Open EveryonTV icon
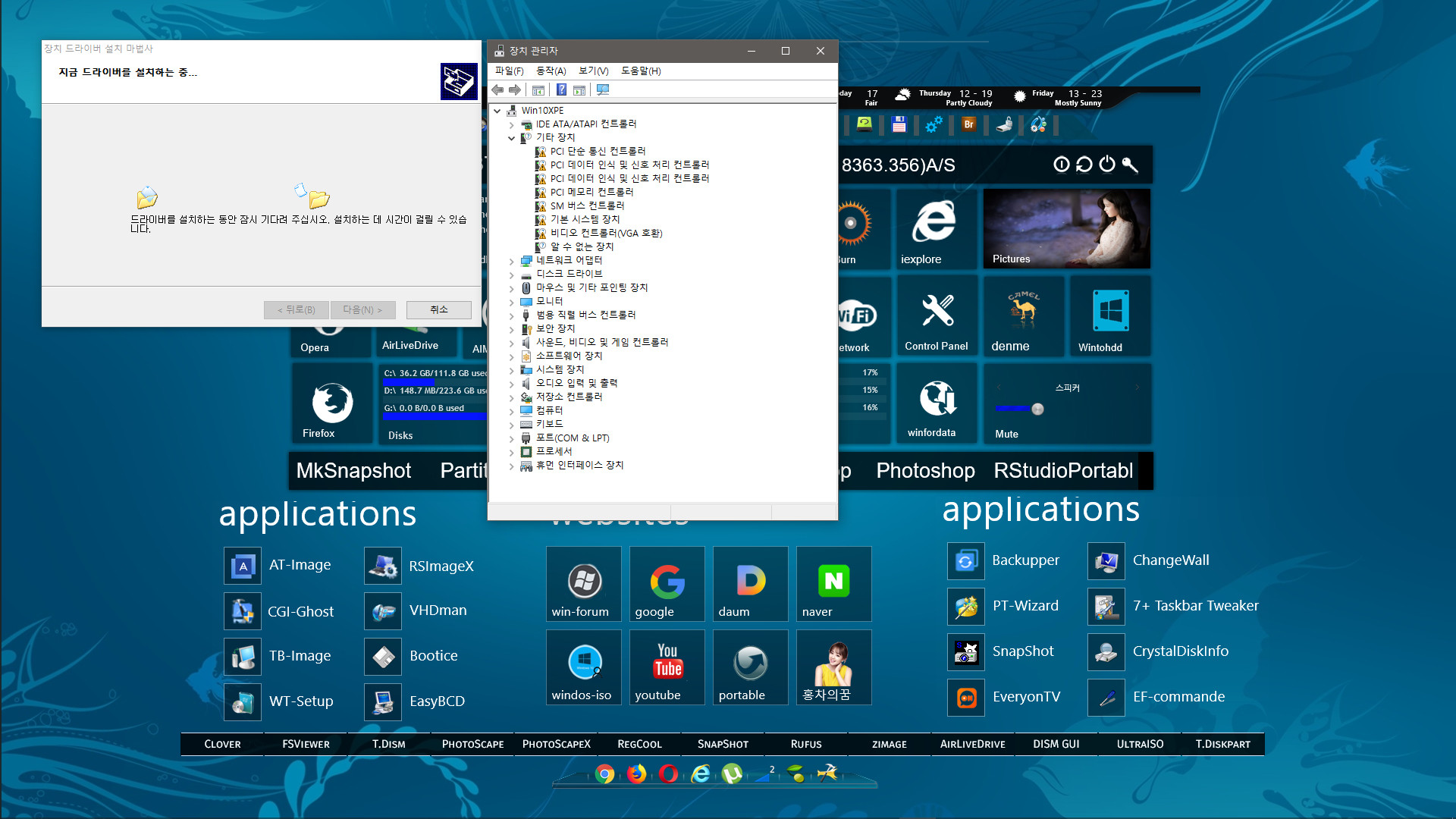Viewport: 1456px width, 819px height. (966, 698)
